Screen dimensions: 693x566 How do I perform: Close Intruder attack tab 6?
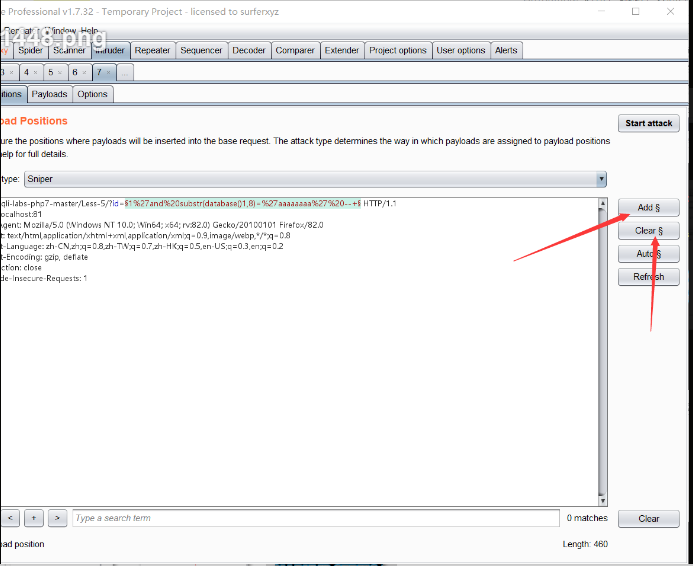pos(84,72)
